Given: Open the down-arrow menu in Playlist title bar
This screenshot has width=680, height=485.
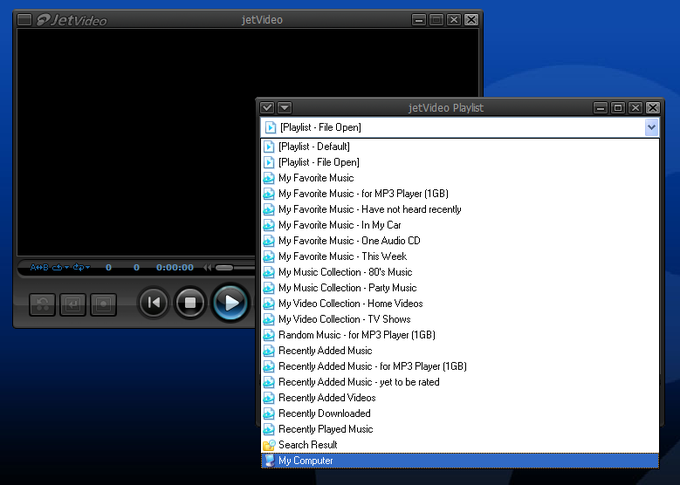Looking at the screenshot, I should coord(285,107).
